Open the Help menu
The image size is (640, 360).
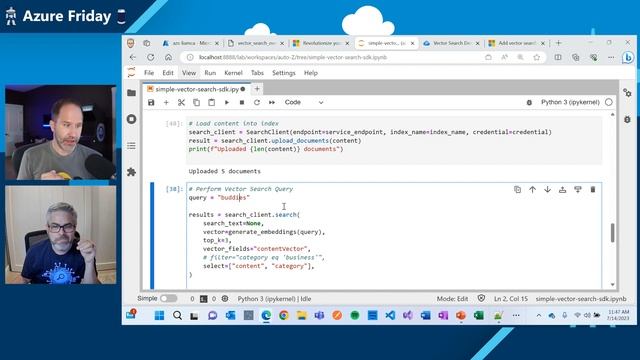pyautogui.click(x=311, y=73)
